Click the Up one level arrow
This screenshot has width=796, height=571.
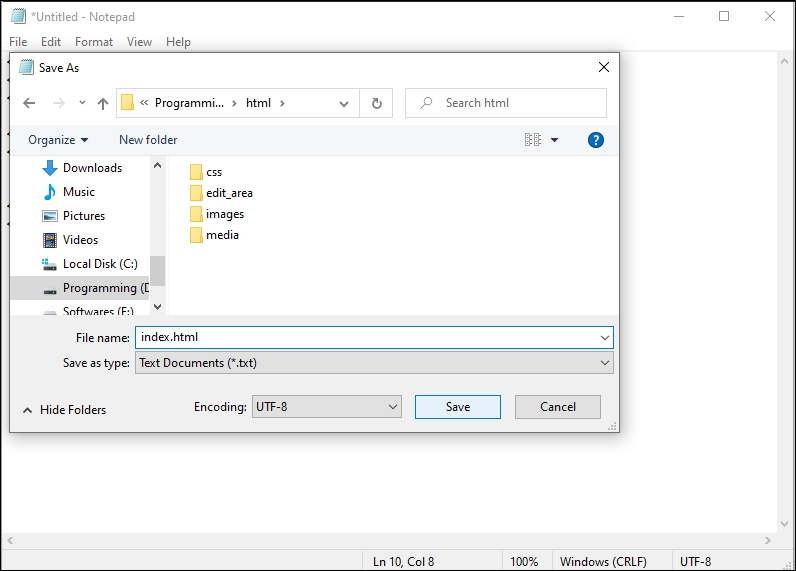pos(103,103)
